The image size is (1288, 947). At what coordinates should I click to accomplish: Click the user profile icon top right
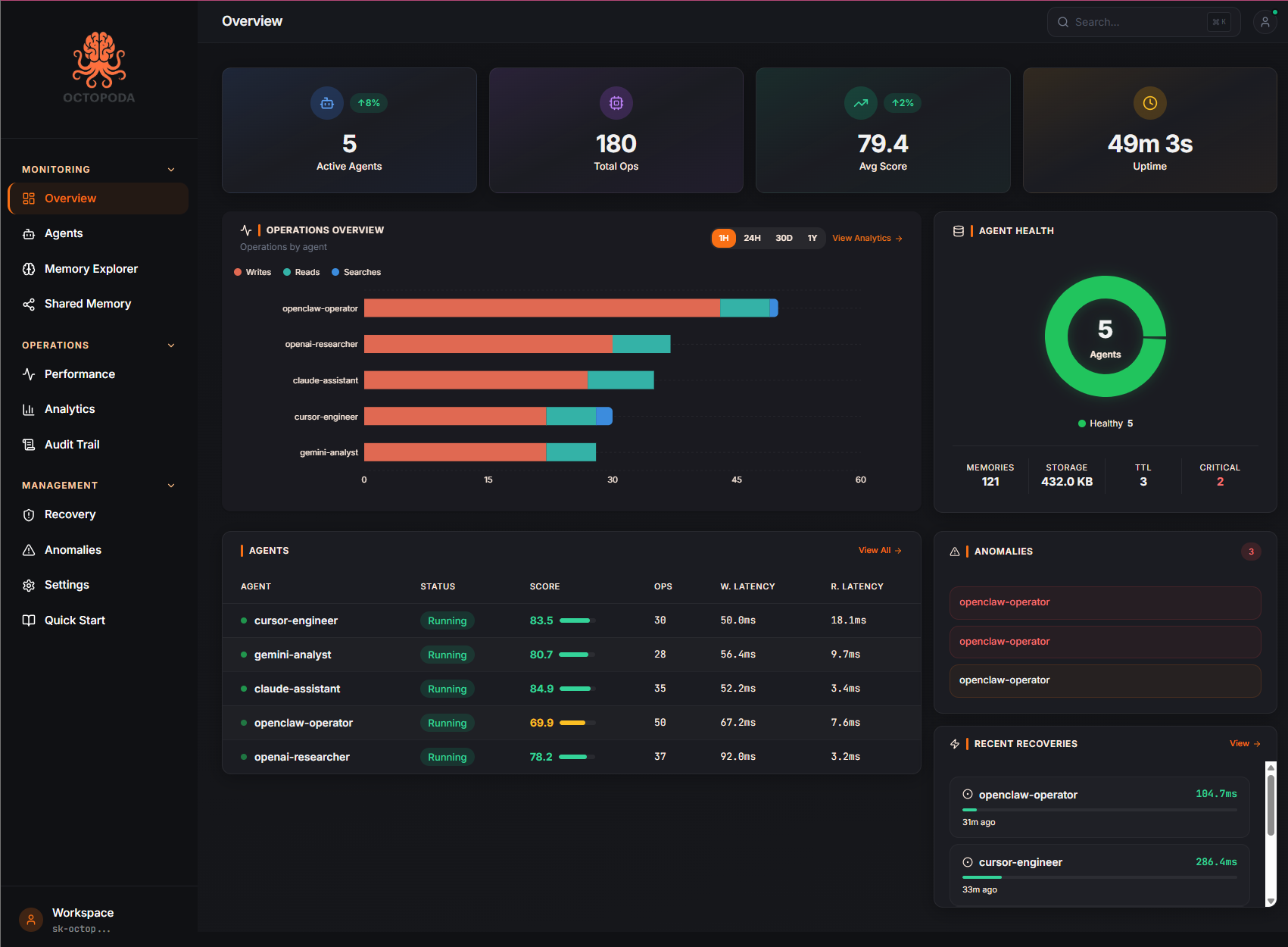pos(1265,21)
